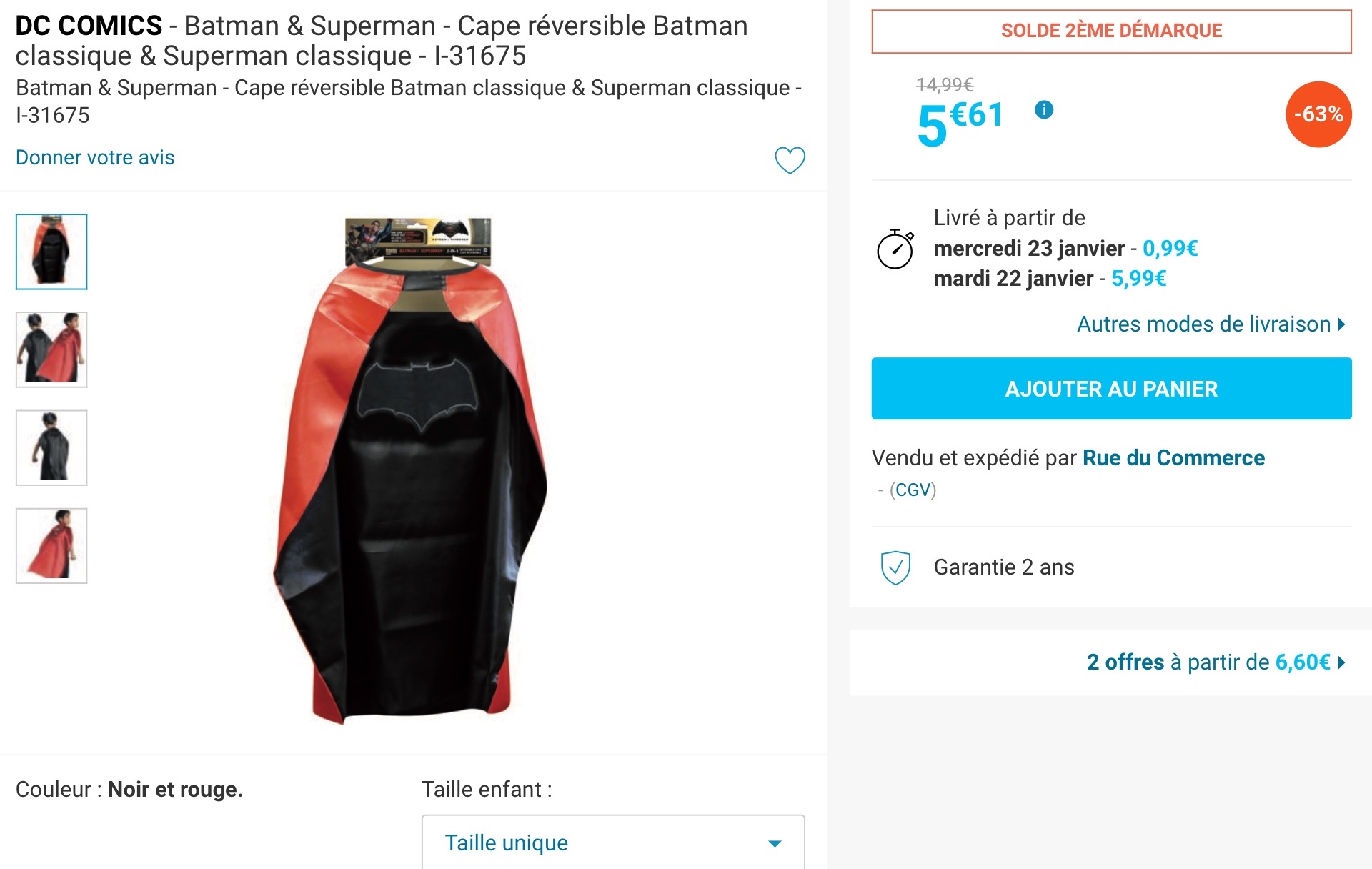Select first cape thumbnail image
This screenshot has width=1372, height=869.
pyautogui.click(x=51, y=252)
